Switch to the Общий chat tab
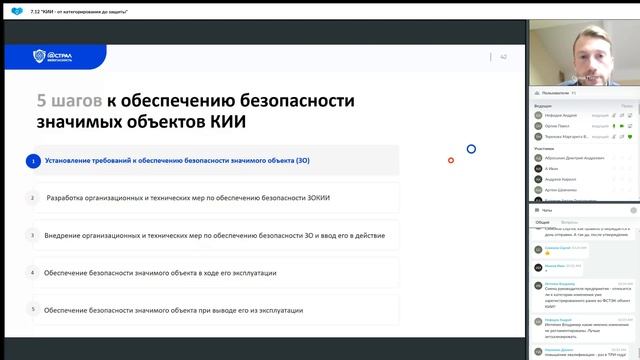This screenshot has width=640, height=360. point(542,222)
